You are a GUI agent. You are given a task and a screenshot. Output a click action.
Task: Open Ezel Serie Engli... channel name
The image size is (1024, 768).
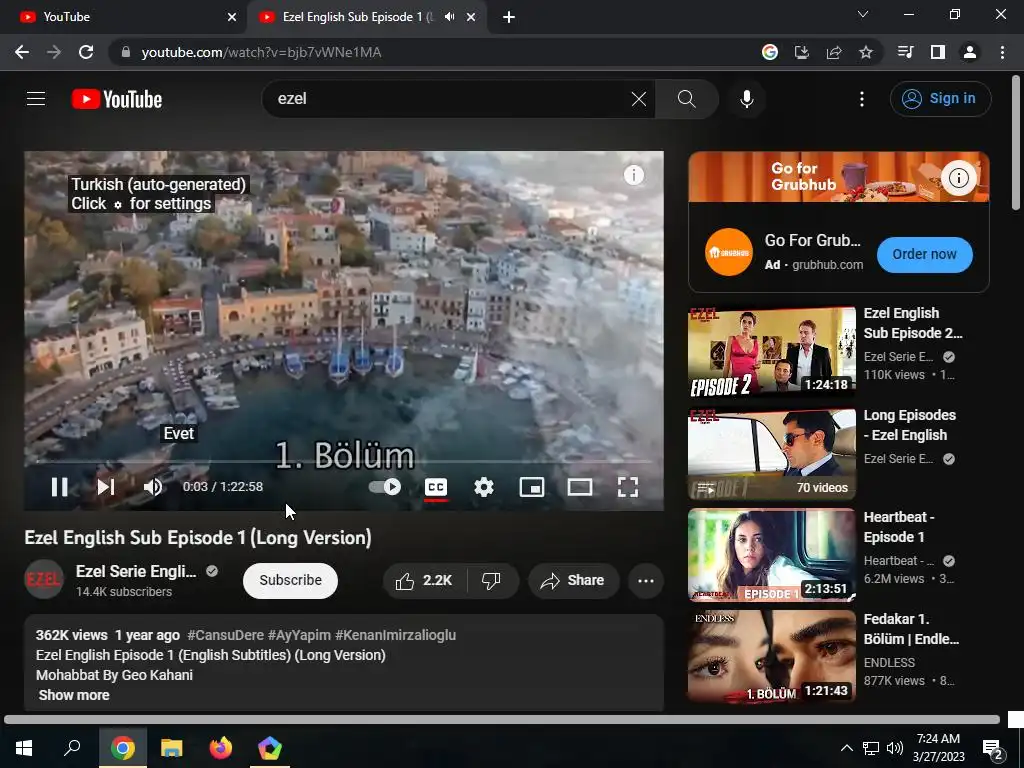tap(136, 571)
